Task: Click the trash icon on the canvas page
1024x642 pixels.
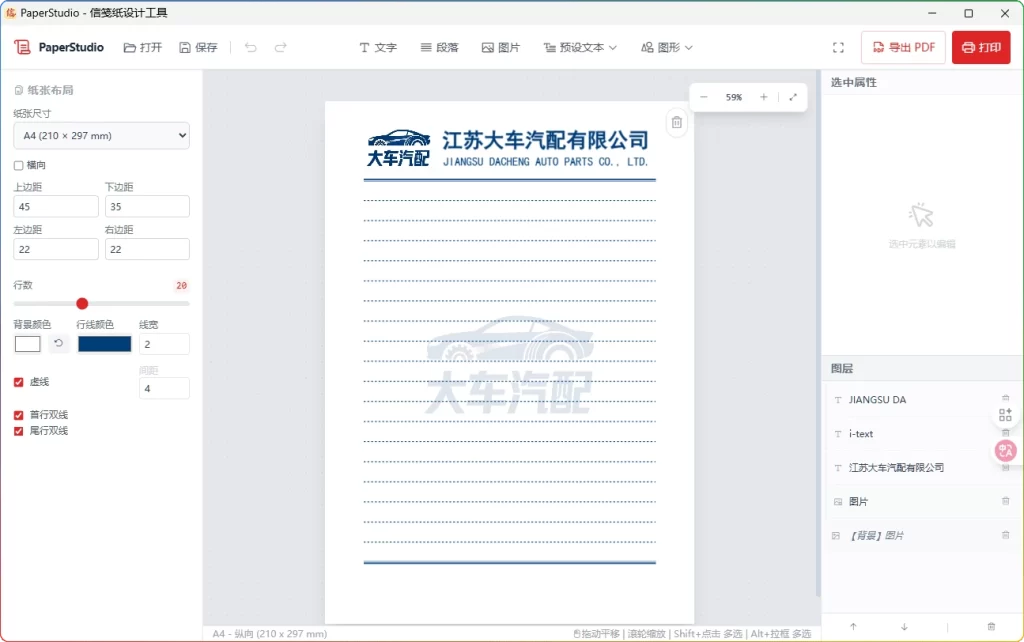Action: pyautogui.click(x=677, y=121)
